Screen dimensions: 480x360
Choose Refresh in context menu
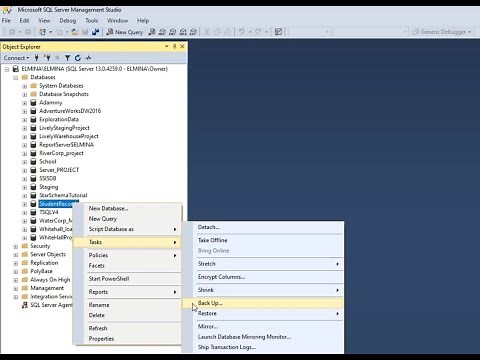click(127, 328)
